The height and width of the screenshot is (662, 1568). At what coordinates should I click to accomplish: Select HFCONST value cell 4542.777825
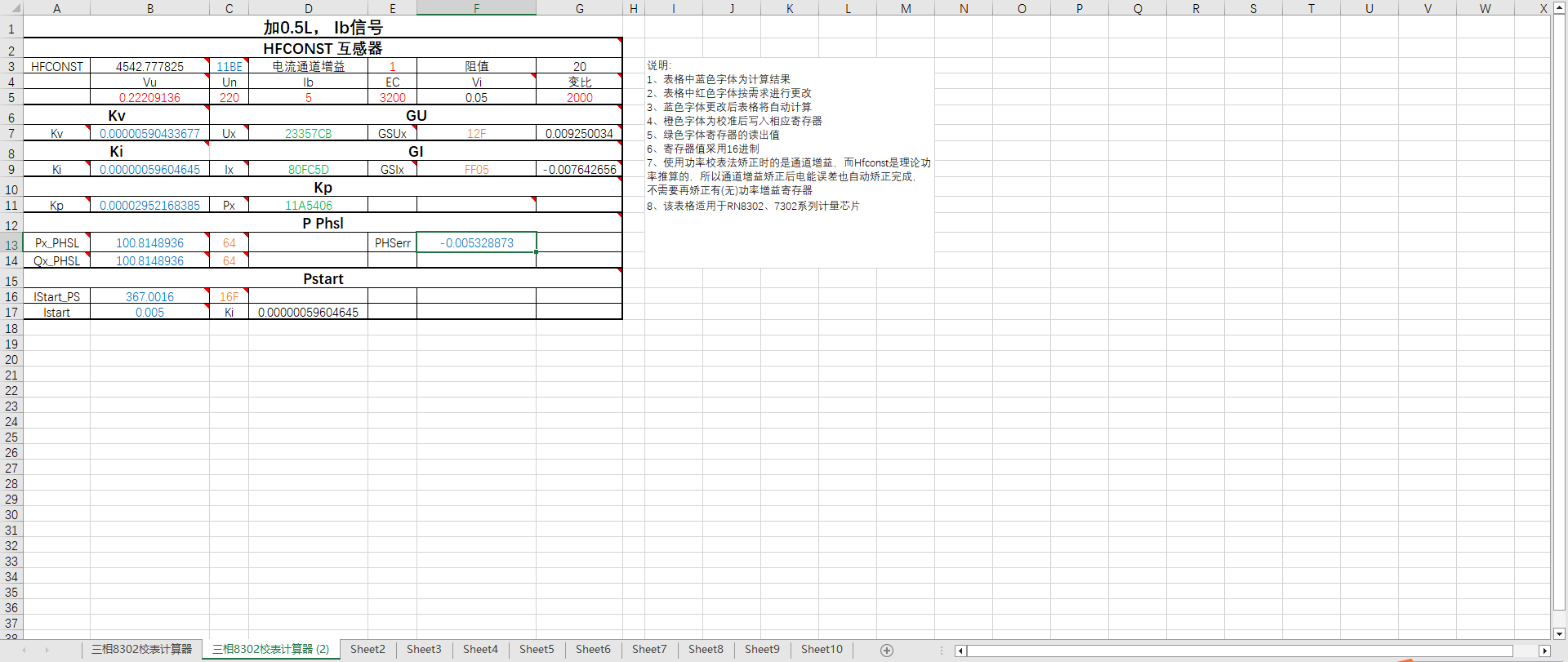coord(149,66)
